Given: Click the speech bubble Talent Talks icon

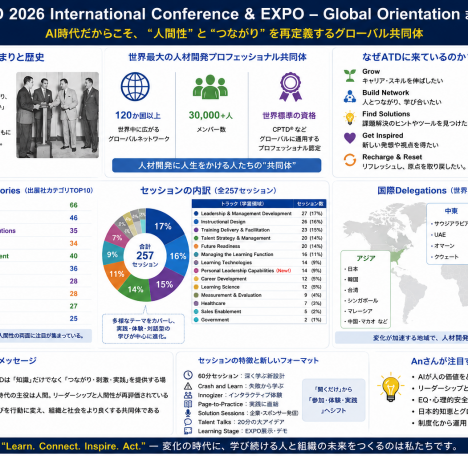Looking at the screenshot, I should coord(188,422).
